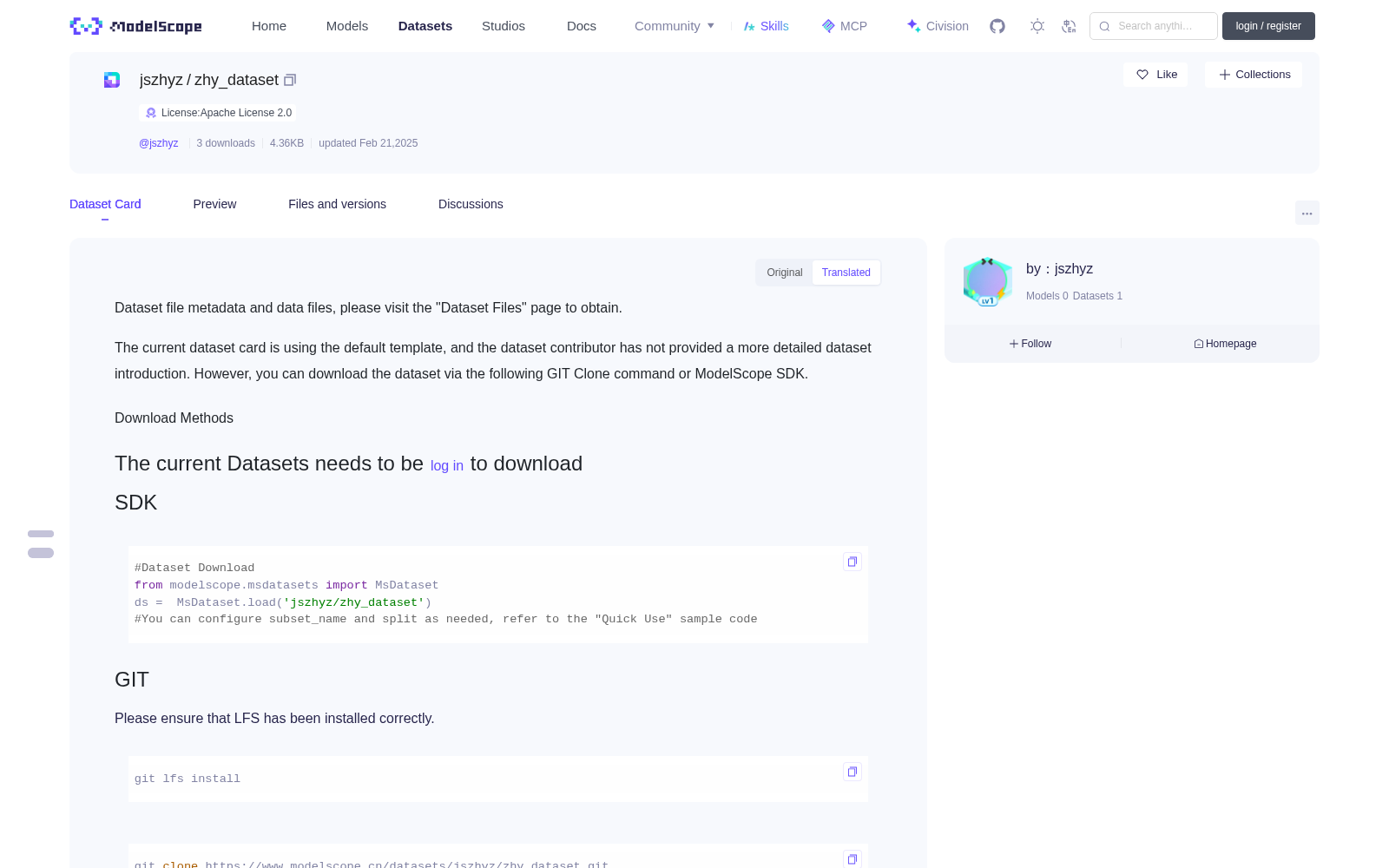Click the 'Download Methods' heading
Screen dimensions: 1389x868
coord(174,418)
